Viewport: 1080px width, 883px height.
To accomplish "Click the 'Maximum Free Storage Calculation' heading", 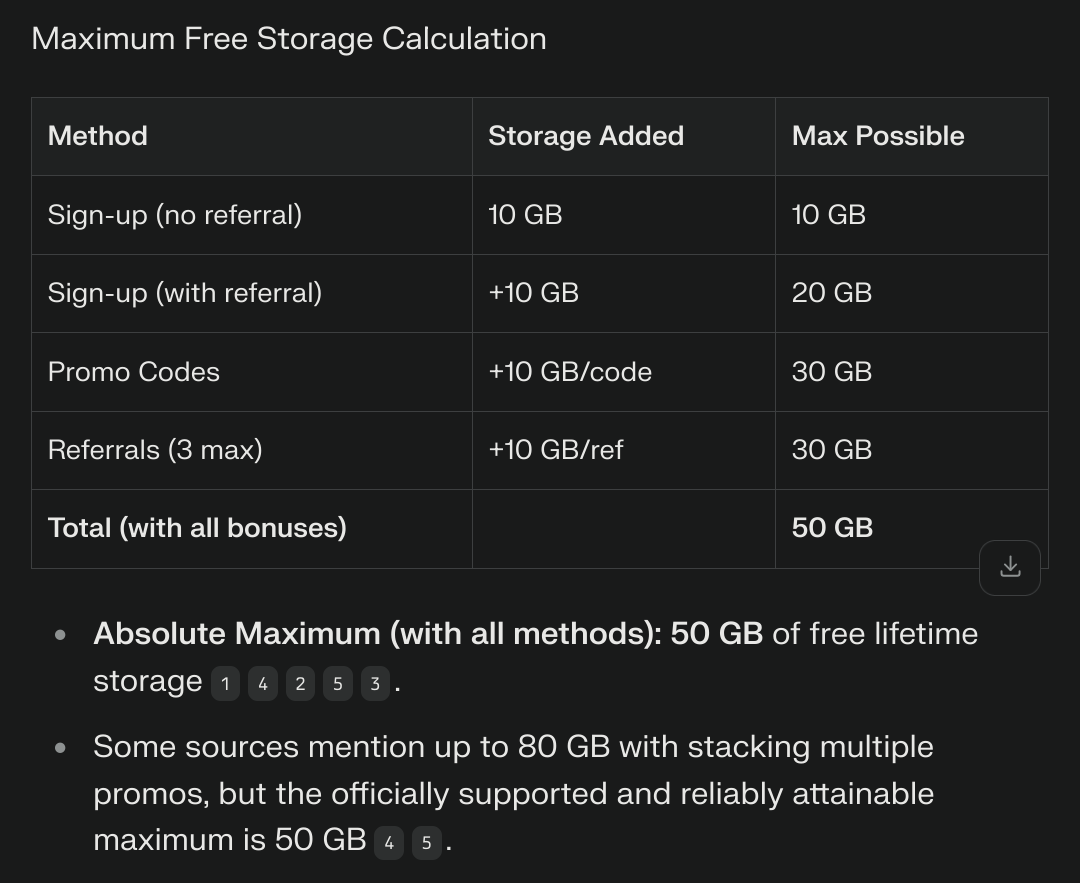I will click(x=289, y=39).
